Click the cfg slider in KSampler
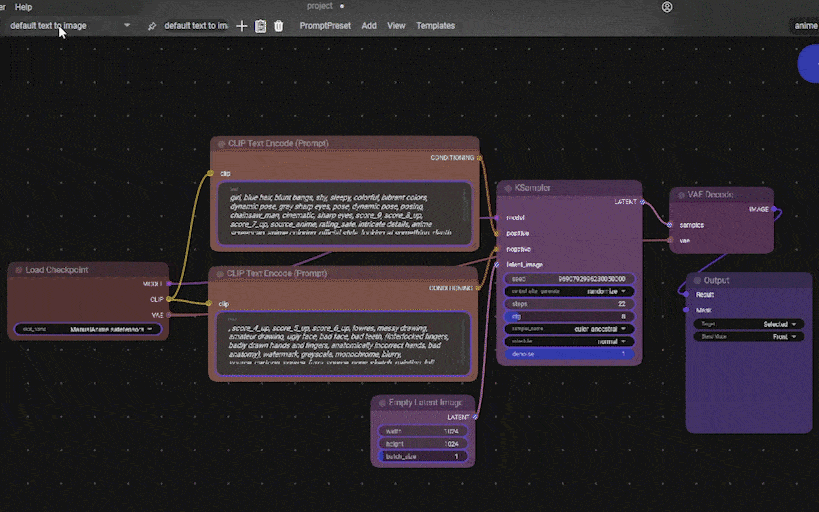Screen dimensions: 819x512 tap(569, 317)
